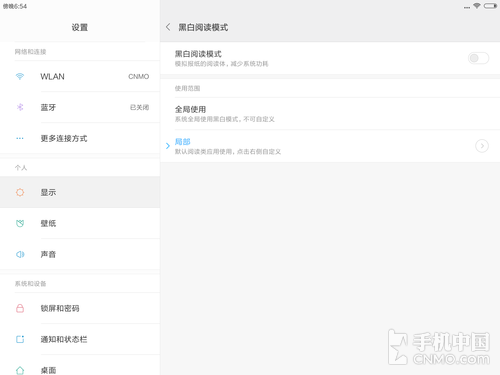Click the 使用范围 section label
500x375 pixels.
(x=187, y=88)
